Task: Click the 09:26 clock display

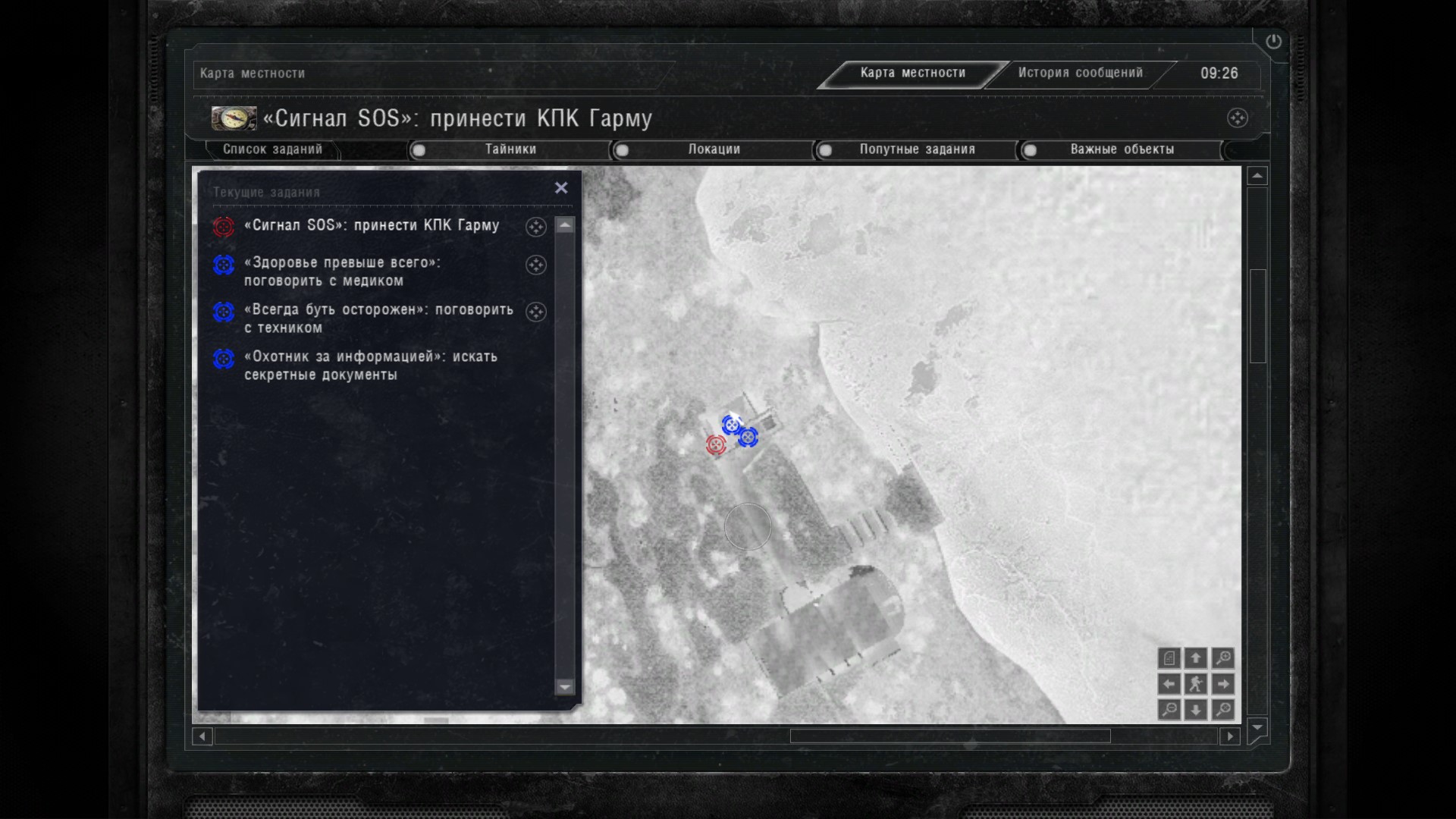Action: (1219, 74)
